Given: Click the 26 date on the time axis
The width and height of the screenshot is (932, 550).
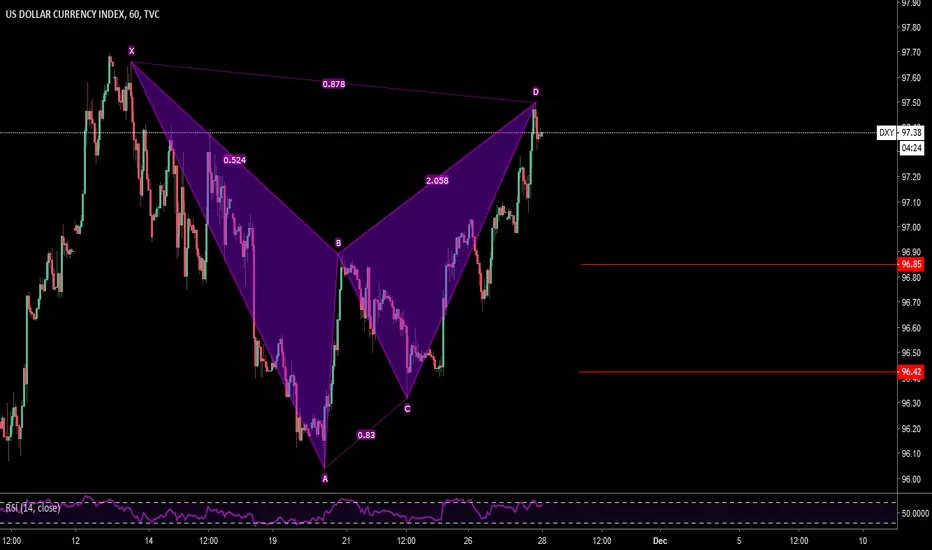Looking at the screenshot, I should coord(468,541).
